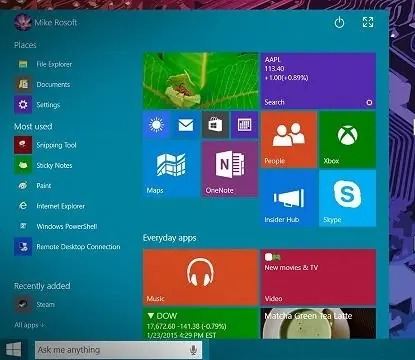Launch Snipping Tool
Viewport: 415px width, 360px height.
46,145
